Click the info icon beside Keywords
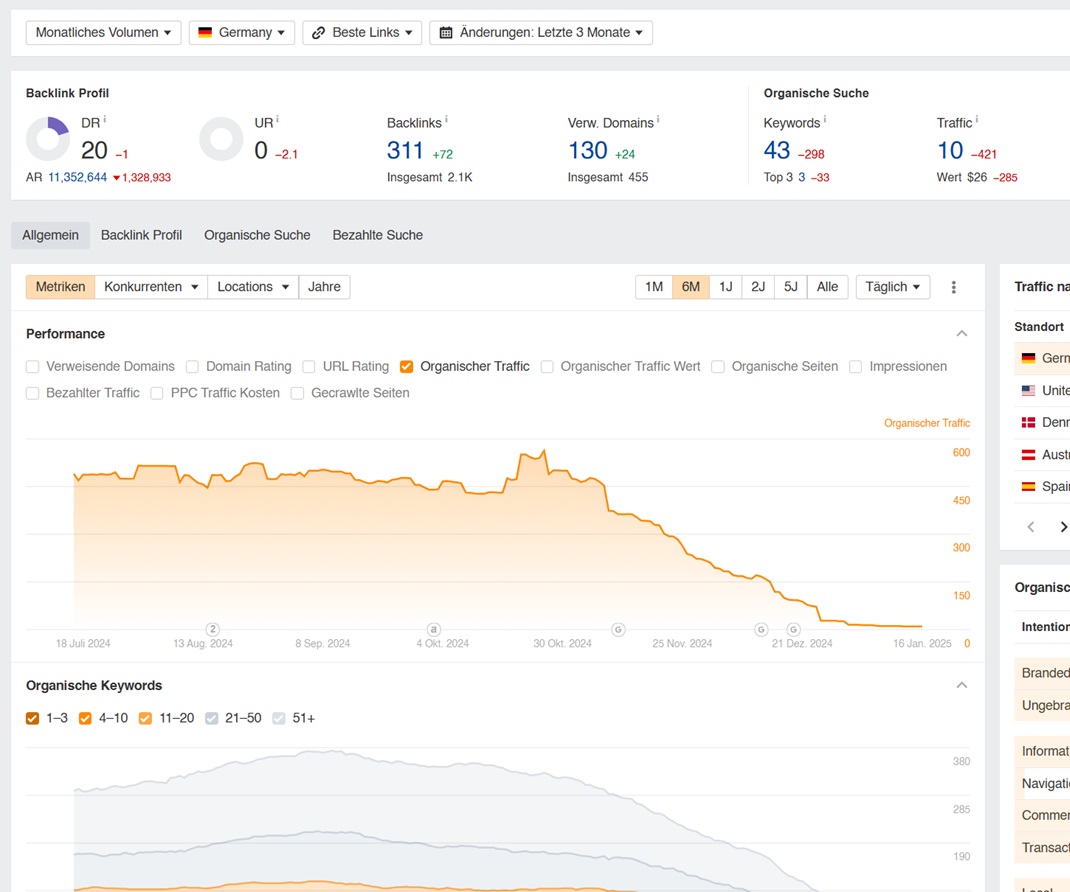This screenshot has width=1070, height=892. click(x=825, y=120)
